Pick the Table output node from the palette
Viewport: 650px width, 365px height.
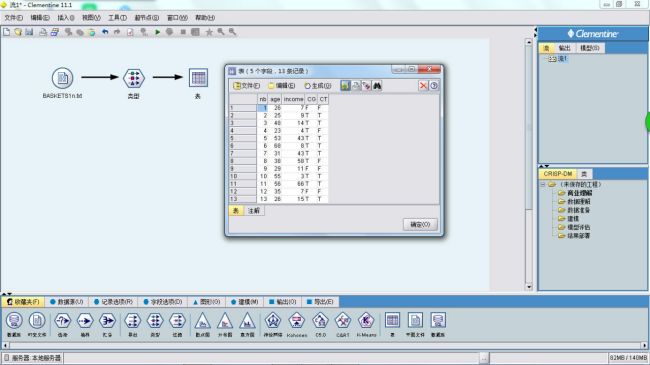pos(392,324)
